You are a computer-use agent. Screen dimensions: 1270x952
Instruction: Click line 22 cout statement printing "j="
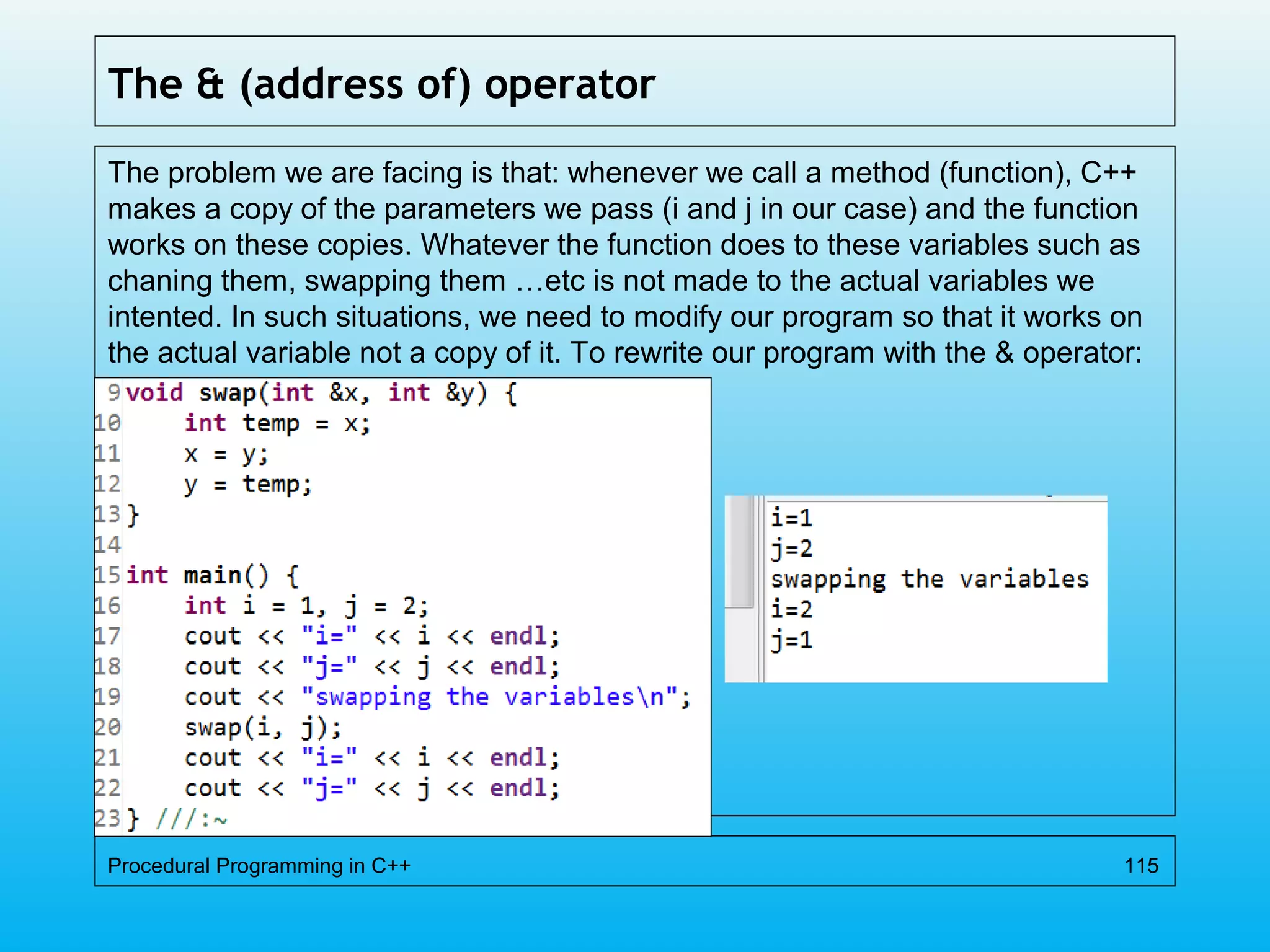click(x=372, y=788)
